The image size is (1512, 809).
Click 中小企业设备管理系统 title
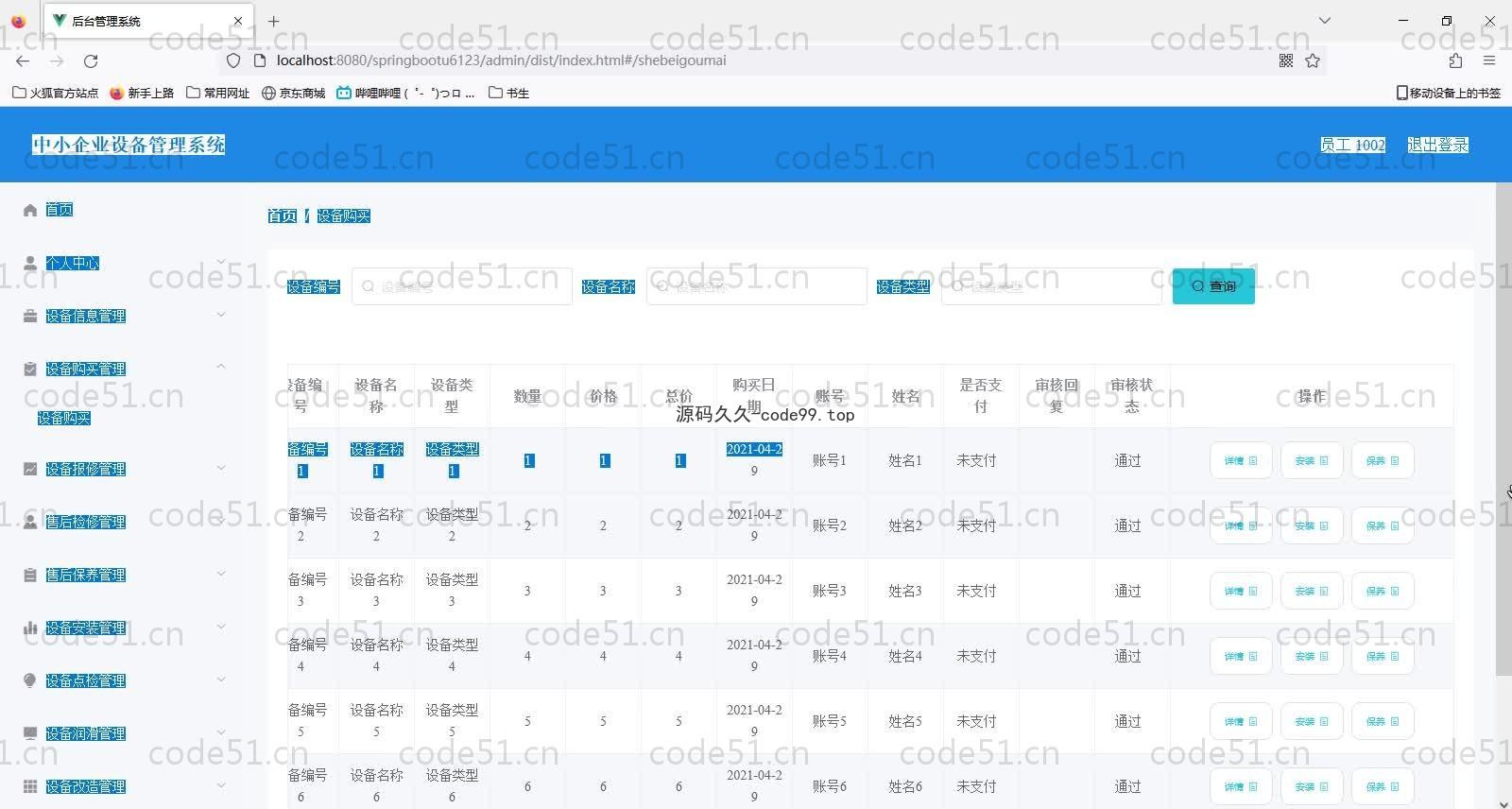pos(129,145)
